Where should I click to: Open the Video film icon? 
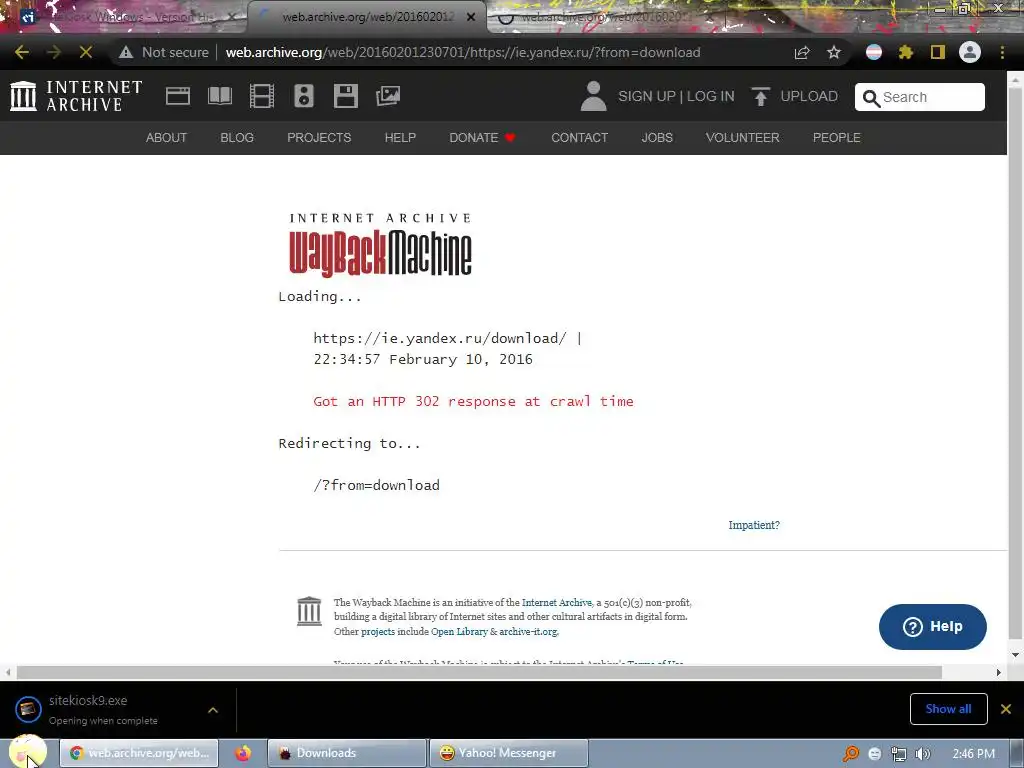tap(262, 96)
